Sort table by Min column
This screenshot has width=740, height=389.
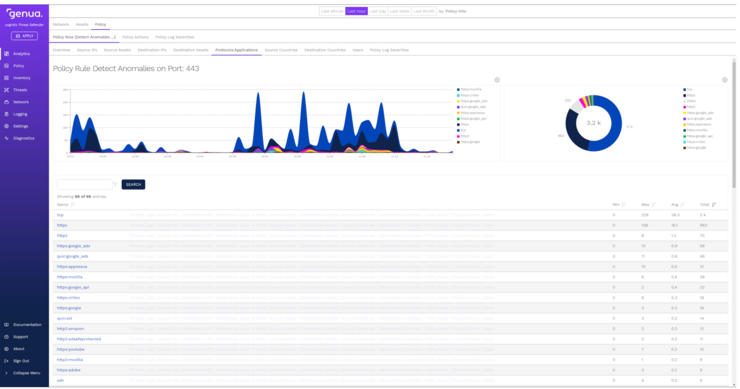[619, 204]
